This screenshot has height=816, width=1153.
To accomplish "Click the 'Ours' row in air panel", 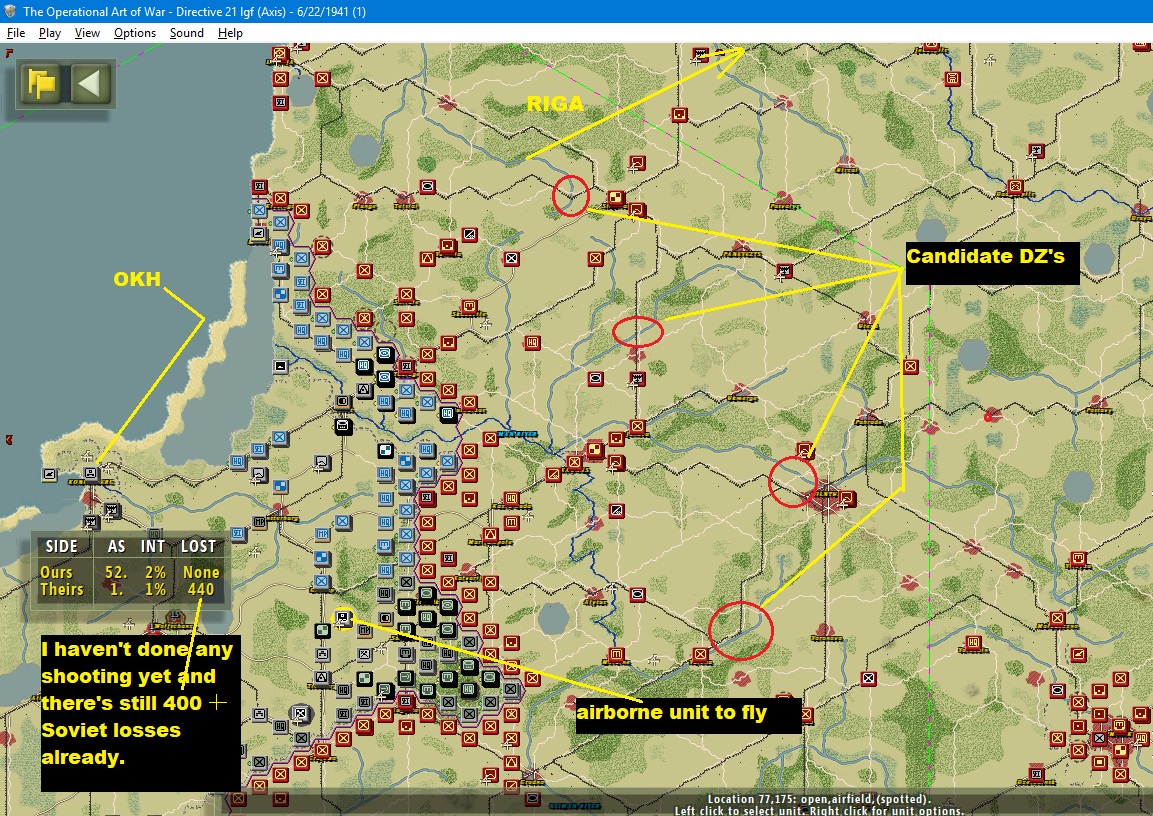I will [x=129, y=572].
